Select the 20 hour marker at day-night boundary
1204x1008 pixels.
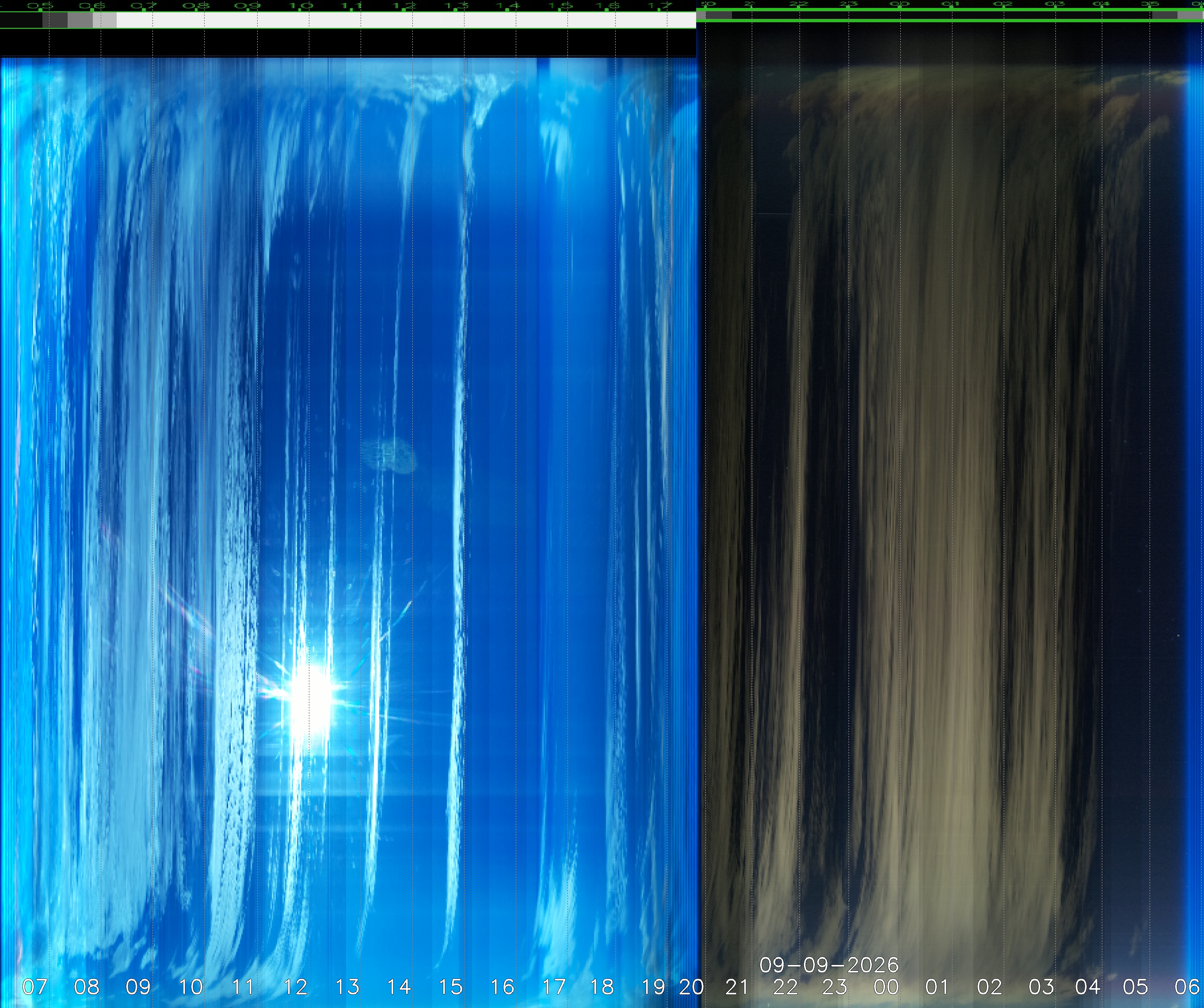692,987
